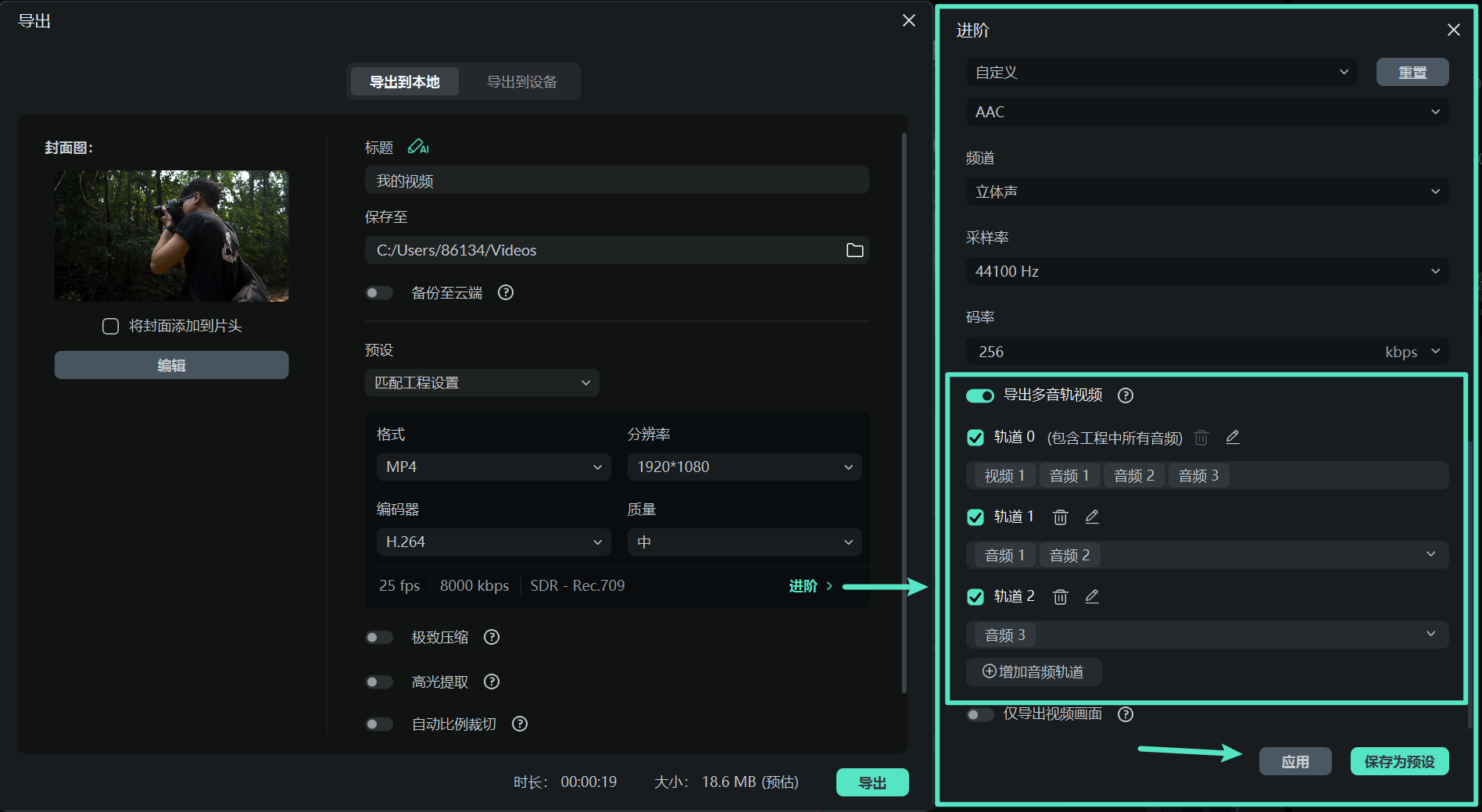1482x812 pixels.
Task: Open the folder browser for save location
Action: click(854, 250)
